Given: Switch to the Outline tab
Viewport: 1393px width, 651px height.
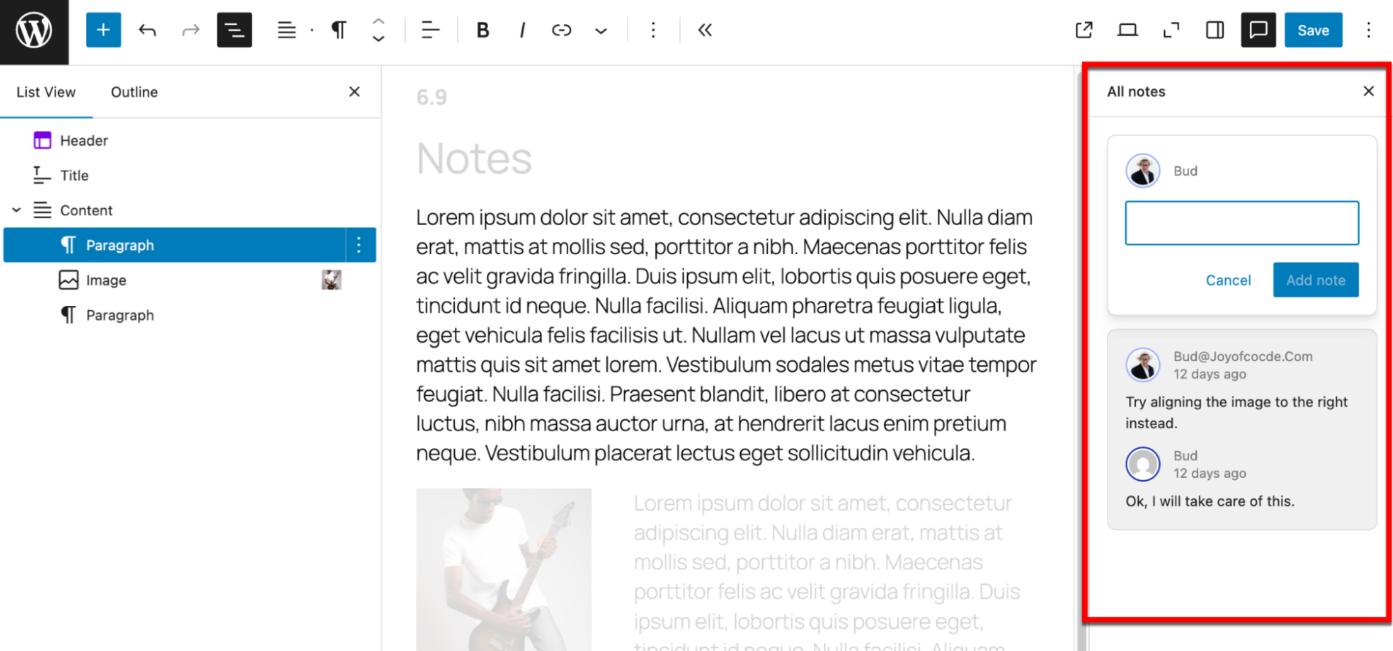Looking at the screenshot, I should 134,92.
